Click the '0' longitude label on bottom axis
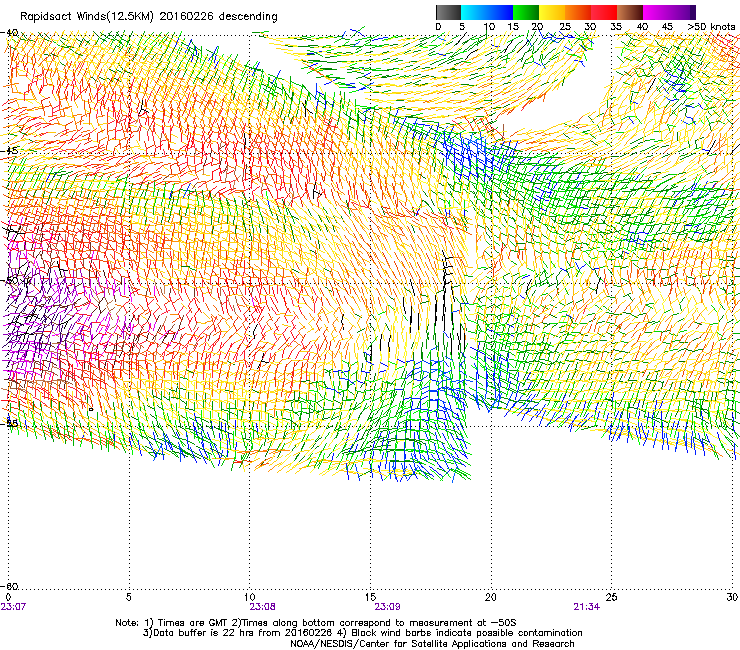Screen dimensions: 740x650 [x=8, y=597]
